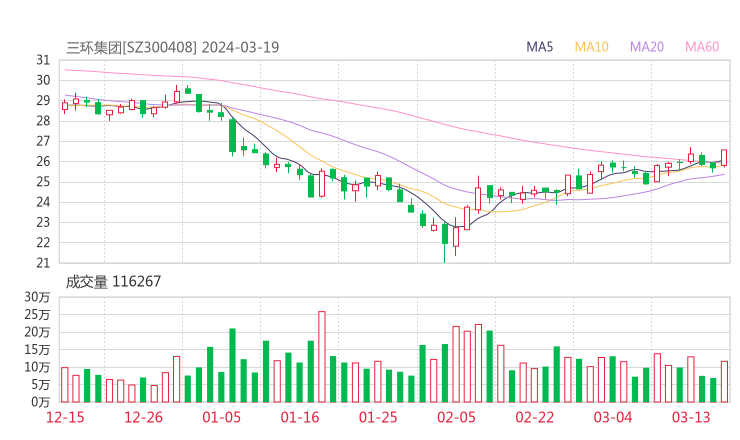The width and height of the screenshot is (740, 440).
Task: Click the price axis value 24
Action: pos(43,202)
